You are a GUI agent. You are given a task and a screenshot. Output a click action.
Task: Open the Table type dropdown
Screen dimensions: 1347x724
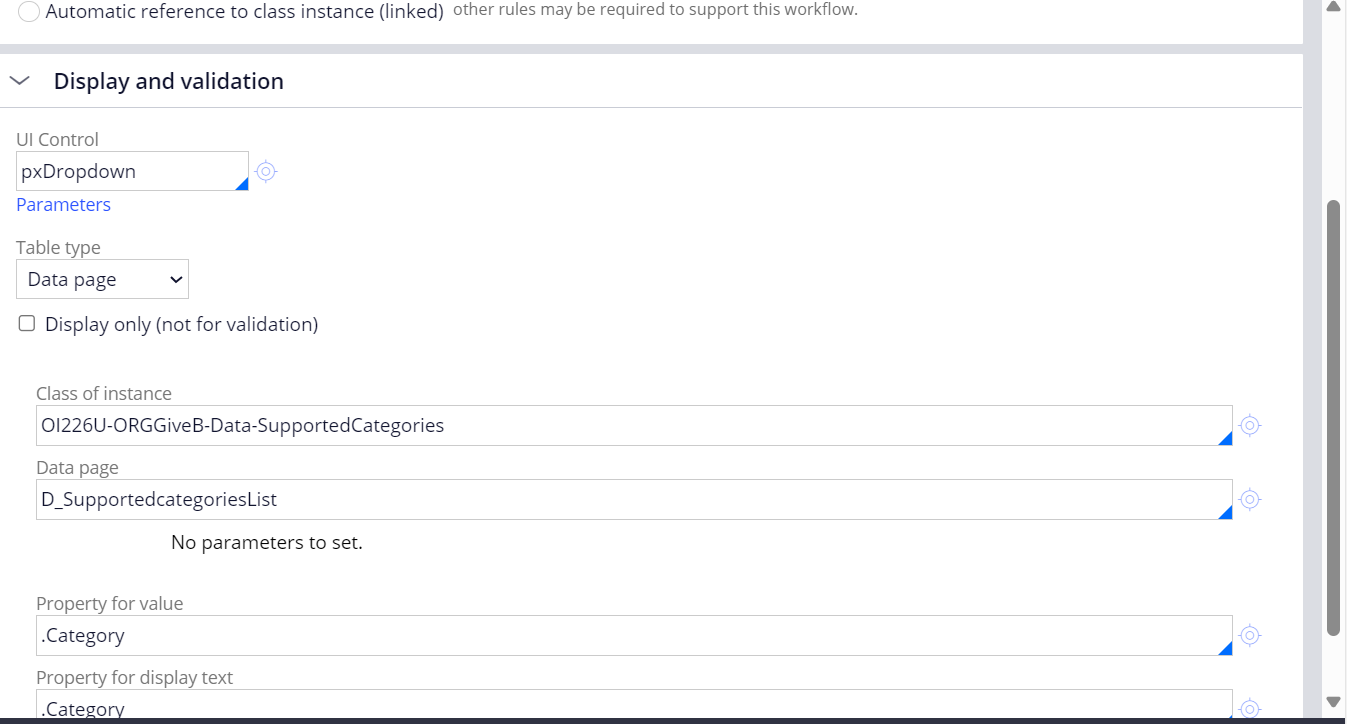[102, 279]
